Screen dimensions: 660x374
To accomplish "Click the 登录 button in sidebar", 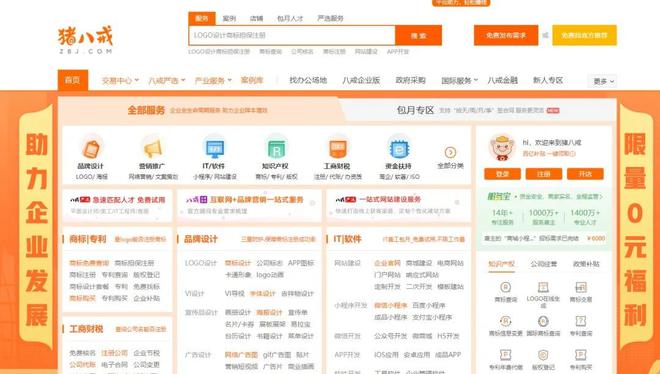I will (502, 174).
